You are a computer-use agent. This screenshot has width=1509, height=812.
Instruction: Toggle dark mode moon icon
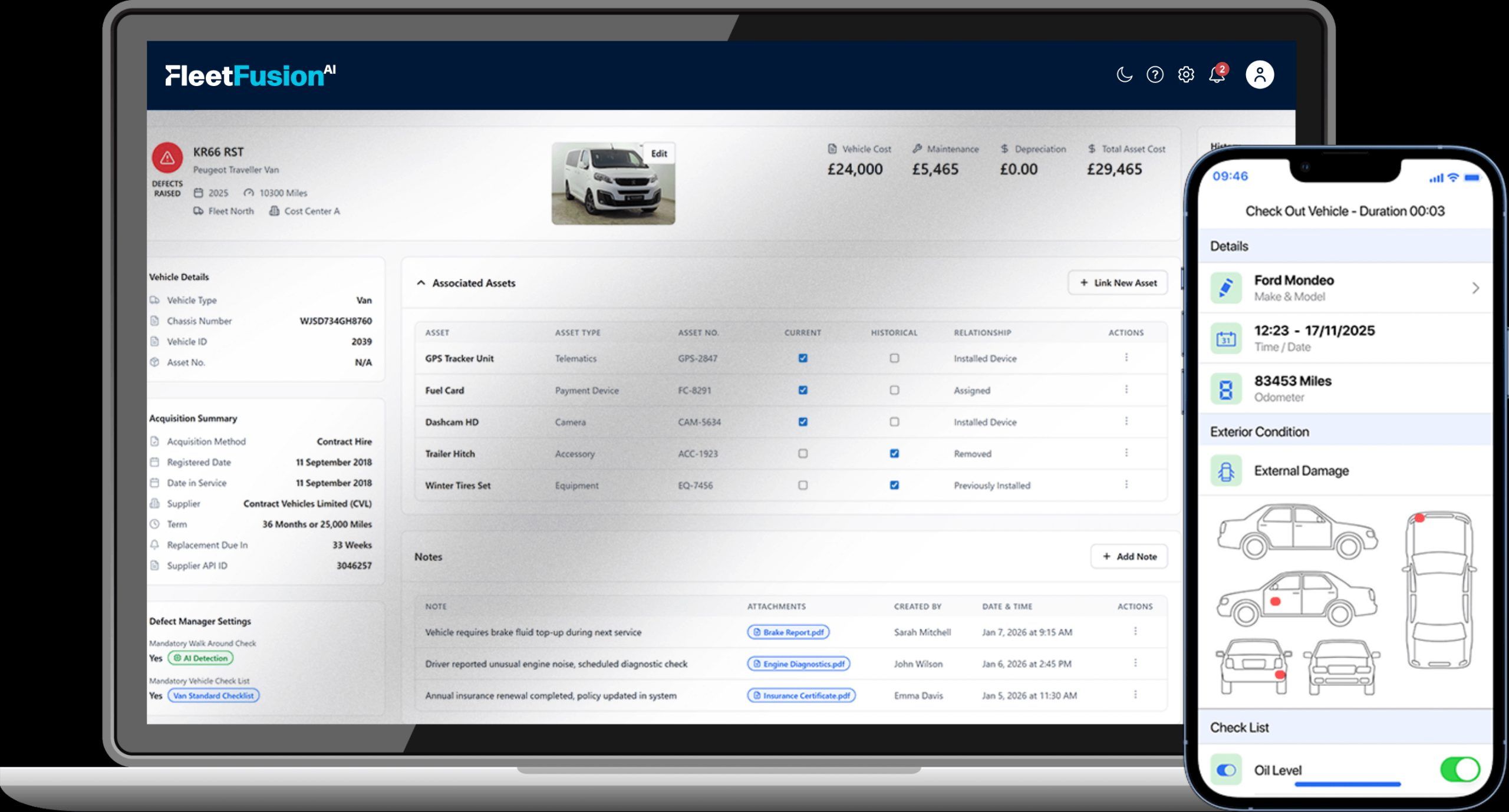click(x=1124, y=75)
